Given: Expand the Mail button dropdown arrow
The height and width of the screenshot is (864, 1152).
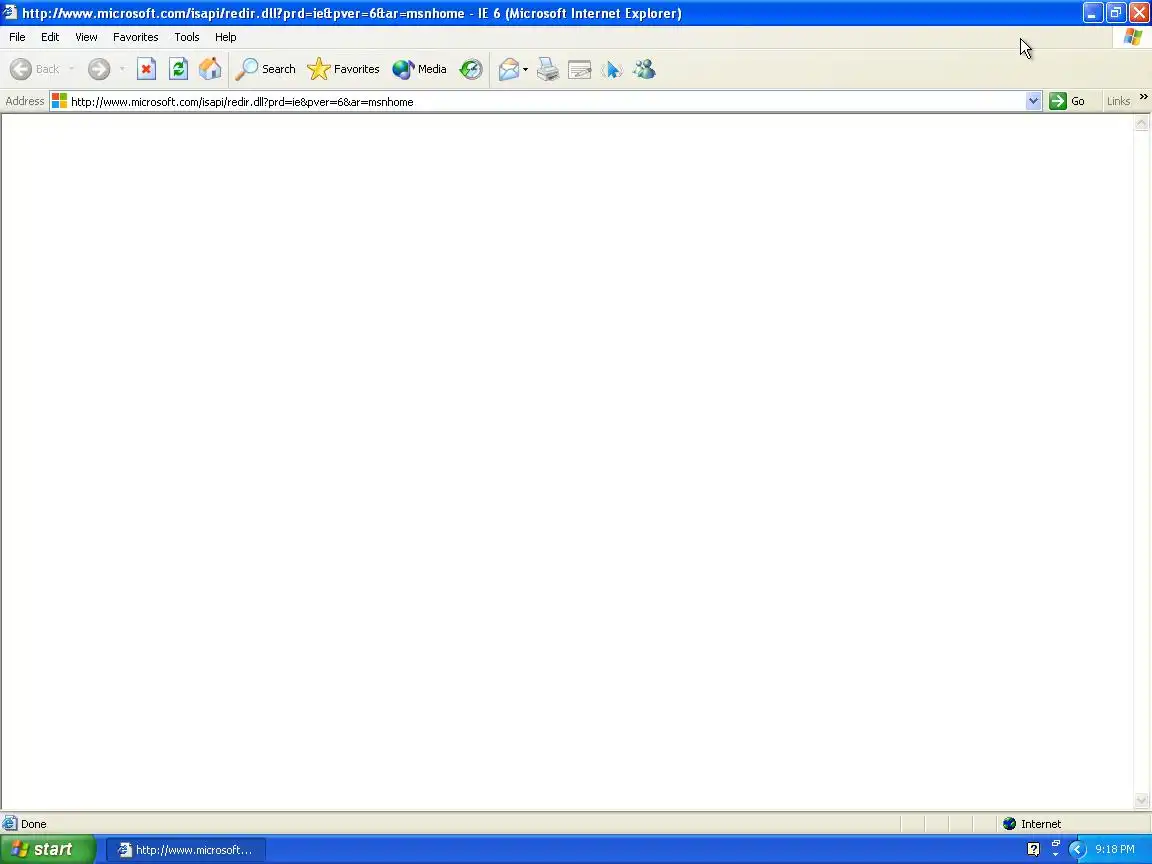Looking at the screenshot, I should pos(525,70).
